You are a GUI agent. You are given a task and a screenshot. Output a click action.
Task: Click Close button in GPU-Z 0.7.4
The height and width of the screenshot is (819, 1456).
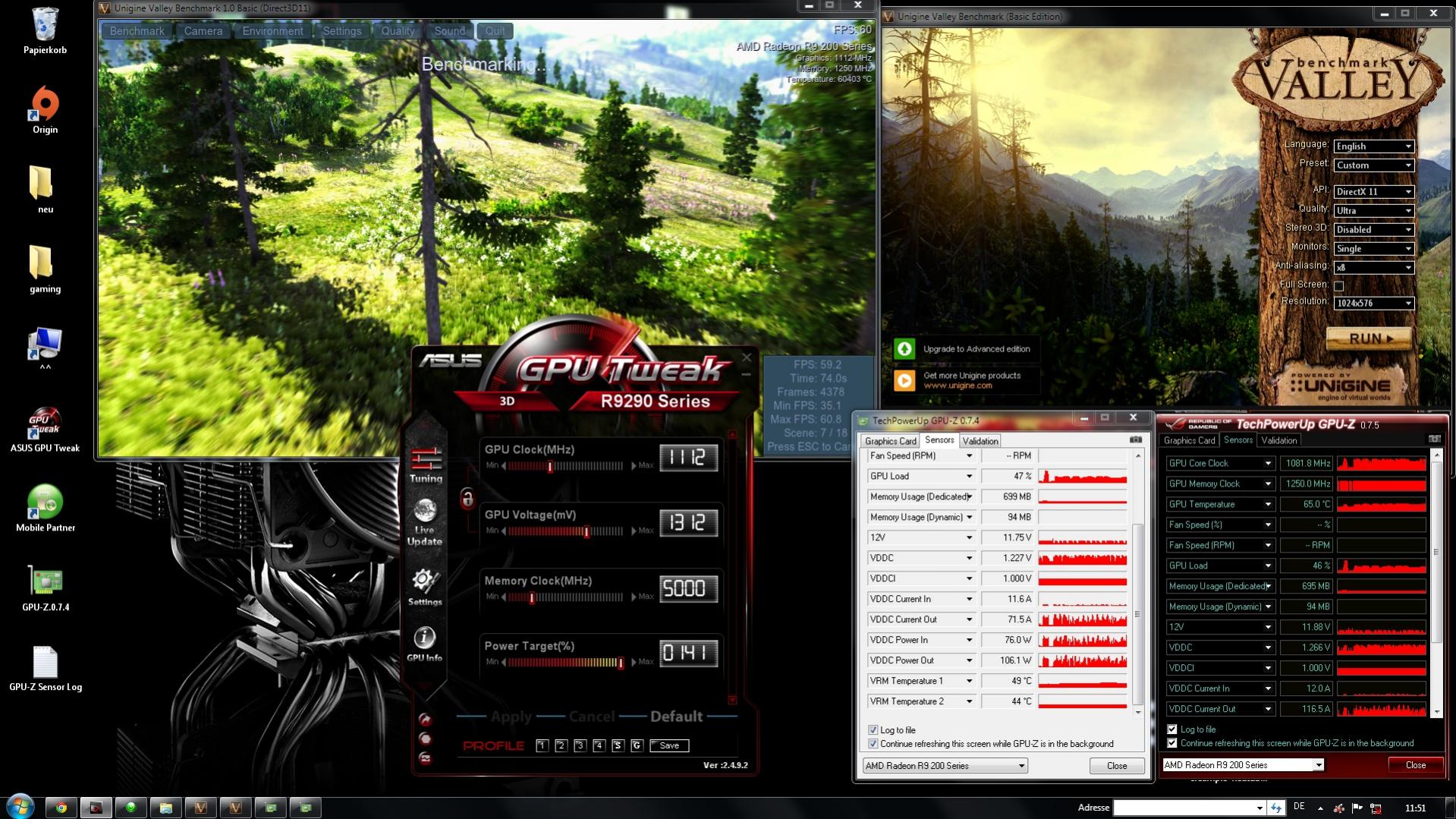pos(1117,765)
